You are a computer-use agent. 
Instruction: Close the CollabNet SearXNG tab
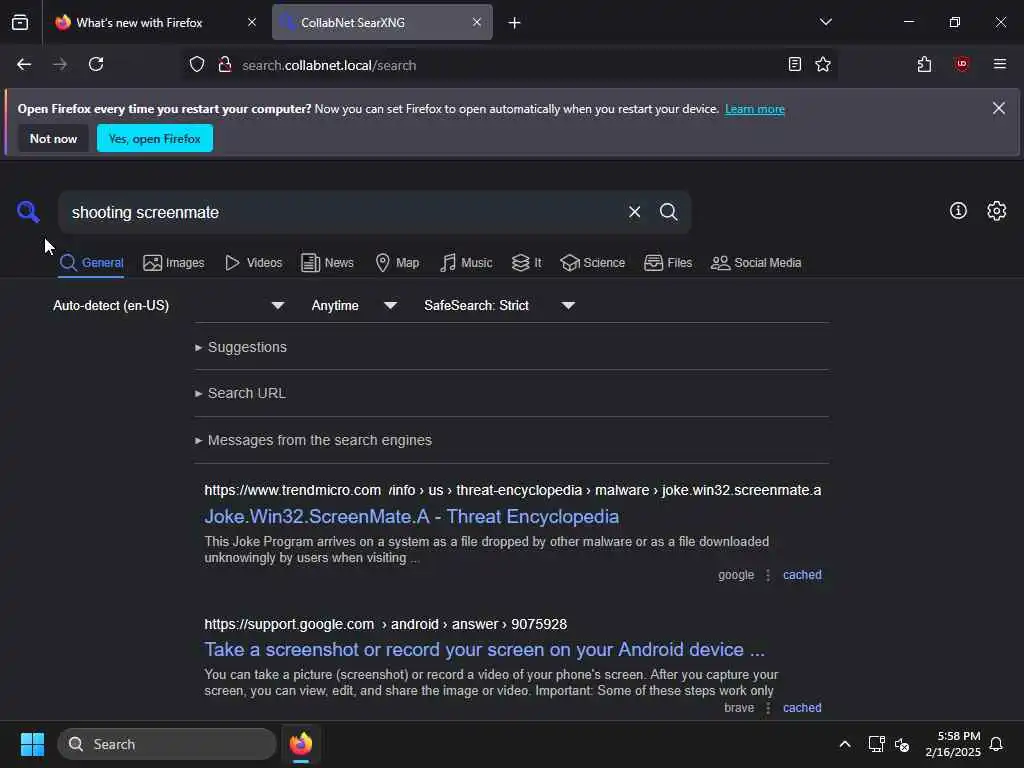[x=477, y=22]
